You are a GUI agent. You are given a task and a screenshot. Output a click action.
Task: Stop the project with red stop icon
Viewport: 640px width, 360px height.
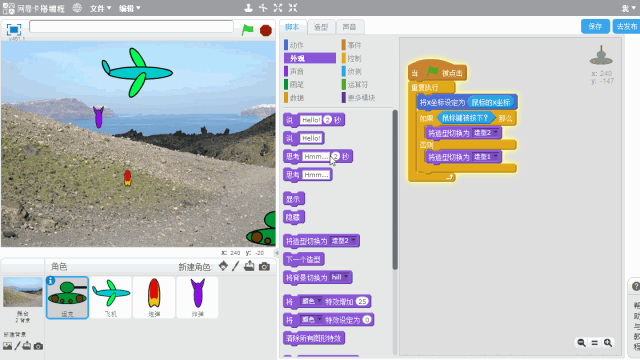[266, 30]
